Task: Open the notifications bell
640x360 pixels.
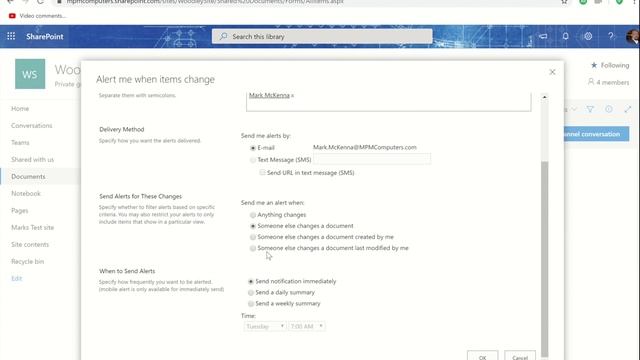Action: click(x=565, y=36)
